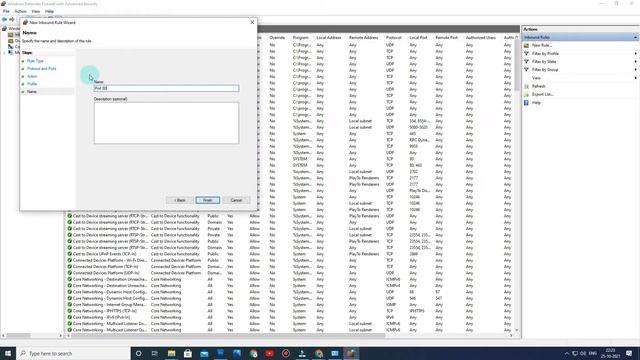Open Microsoft Store from taskbar

click(x=188, y=353)
